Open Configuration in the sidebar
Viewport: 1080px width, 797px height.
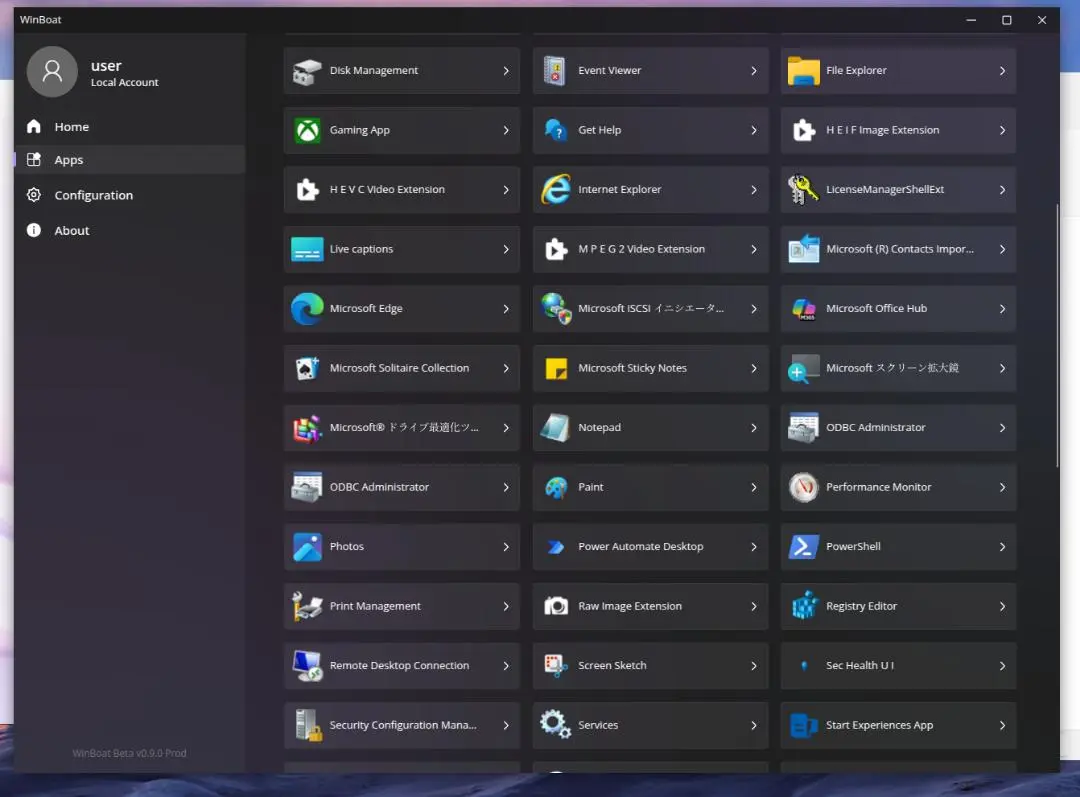click(x=129, y=195)
